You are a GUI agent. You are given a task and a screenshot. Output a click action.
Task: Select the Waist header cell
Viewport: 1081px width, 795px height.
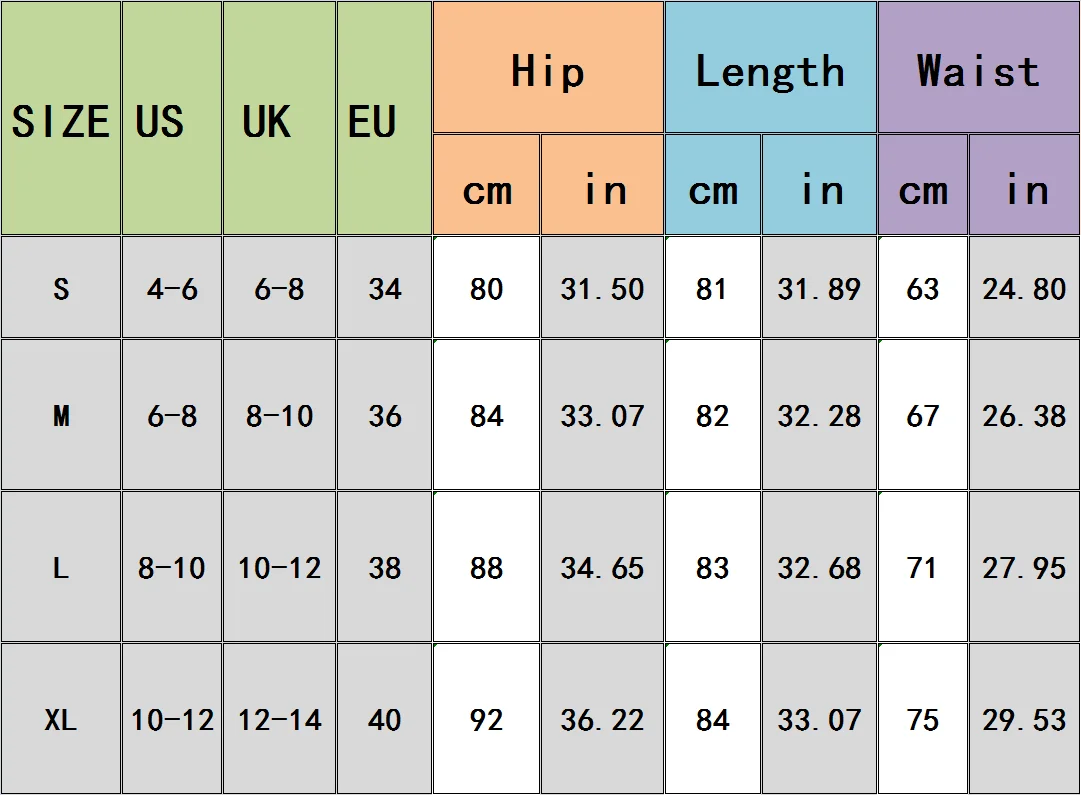pos(979,67)
